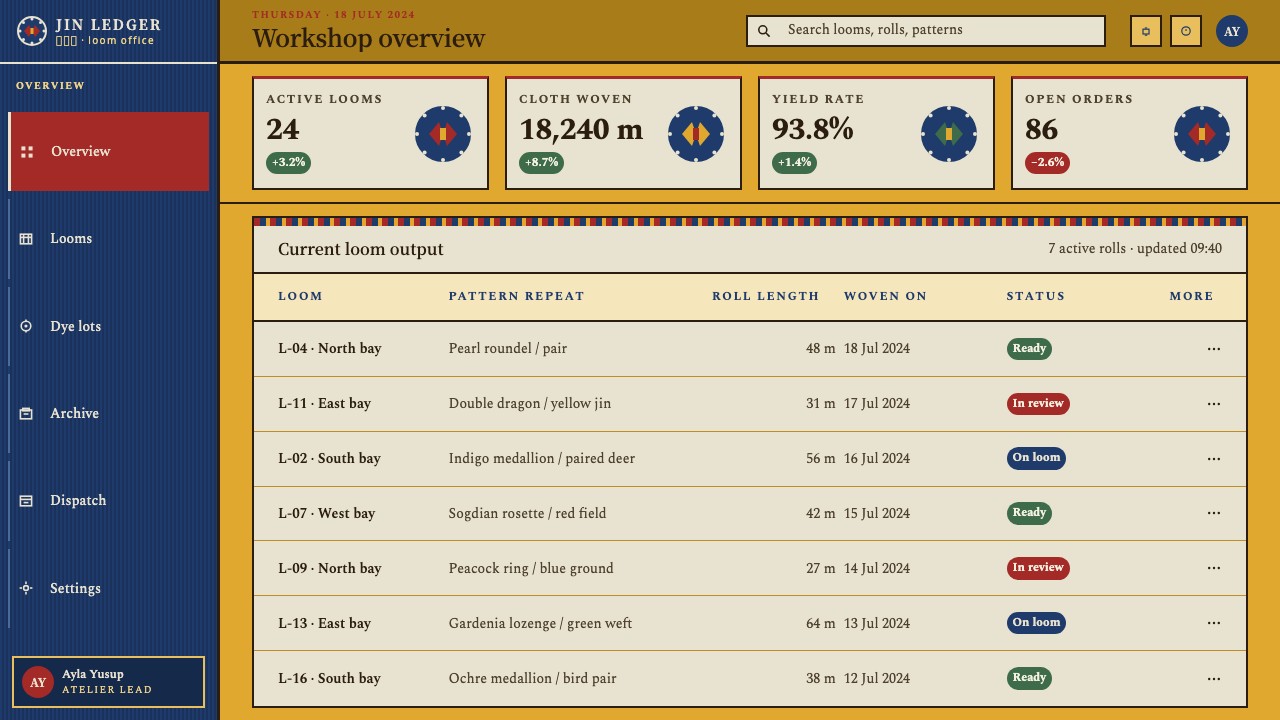Click the Active Looms roundel emblem
The width and height of the screenshot is (1280, 720).
coord(443,134)
